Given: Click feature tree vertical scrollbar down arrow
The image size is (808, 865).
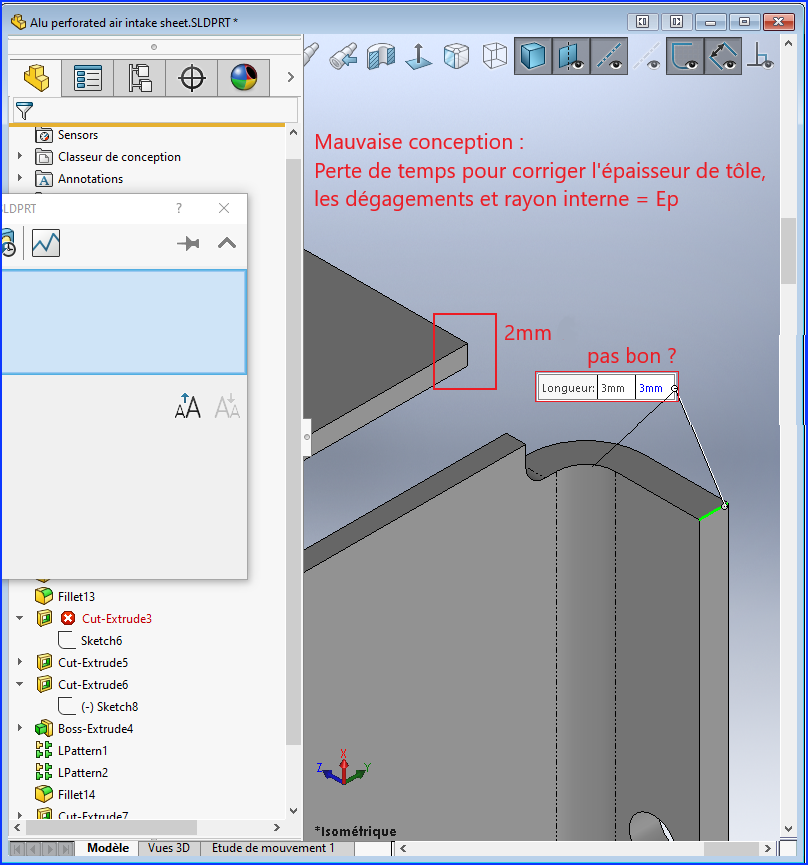Looking at the screenshot, I should [293, 811].
